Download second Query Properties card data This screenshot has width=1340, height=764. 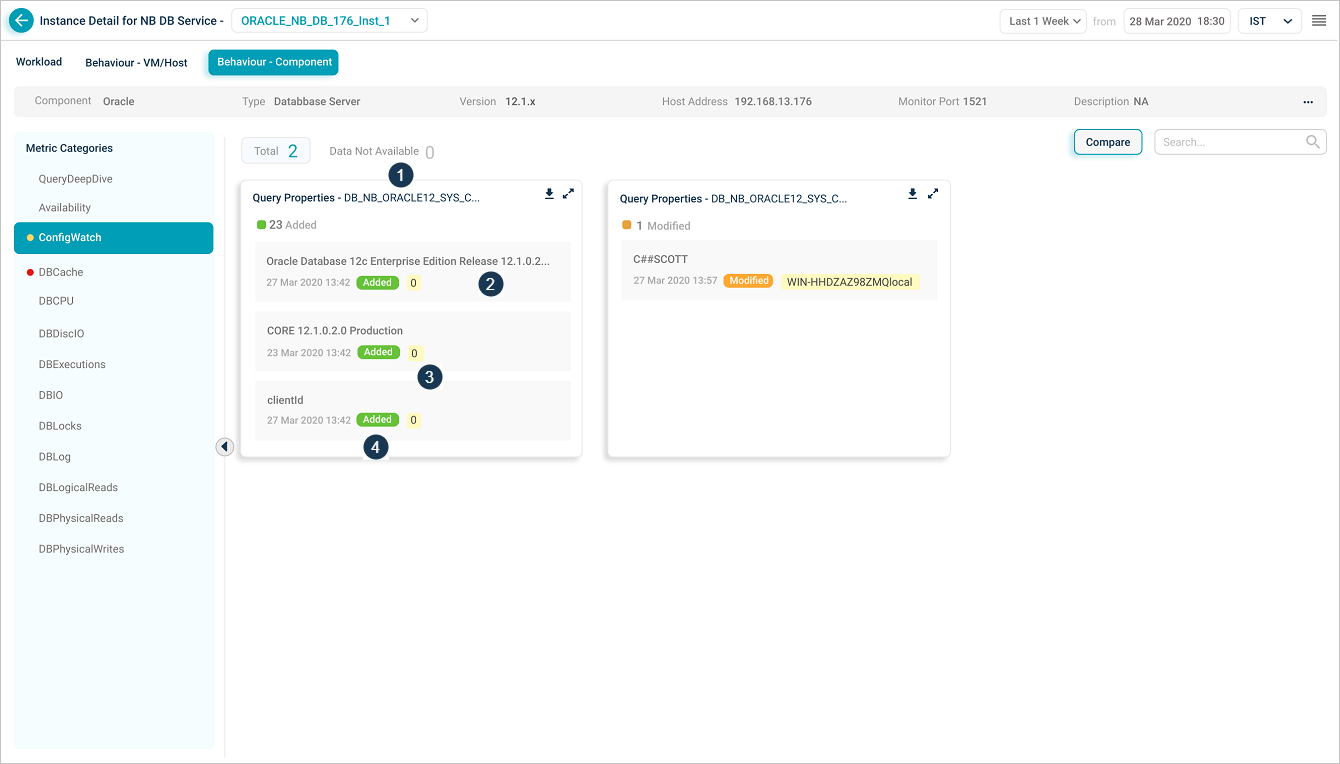pos(912,194)
